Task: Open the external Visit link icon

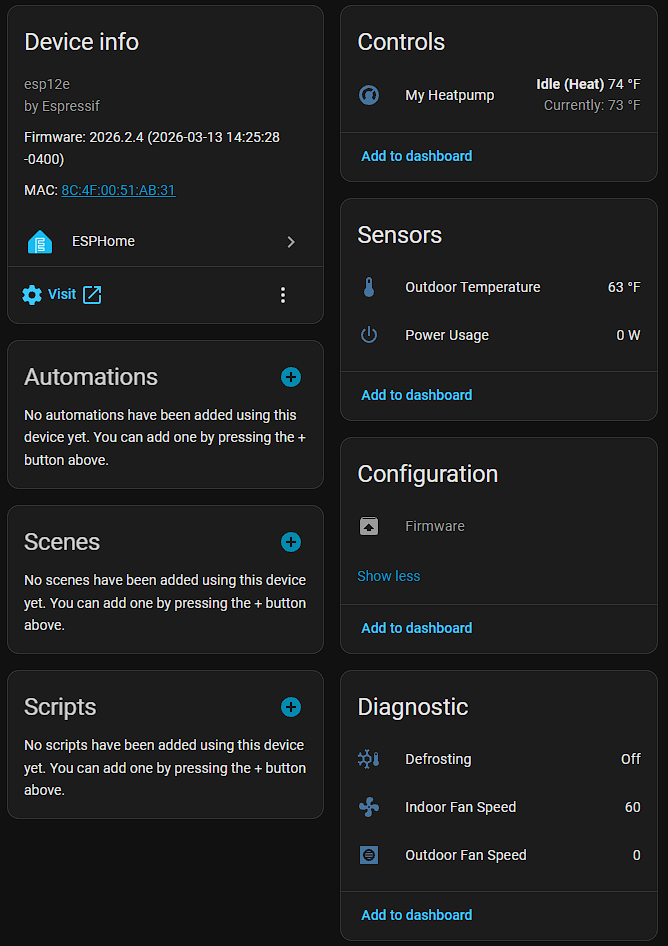Action: coord(92,294)
